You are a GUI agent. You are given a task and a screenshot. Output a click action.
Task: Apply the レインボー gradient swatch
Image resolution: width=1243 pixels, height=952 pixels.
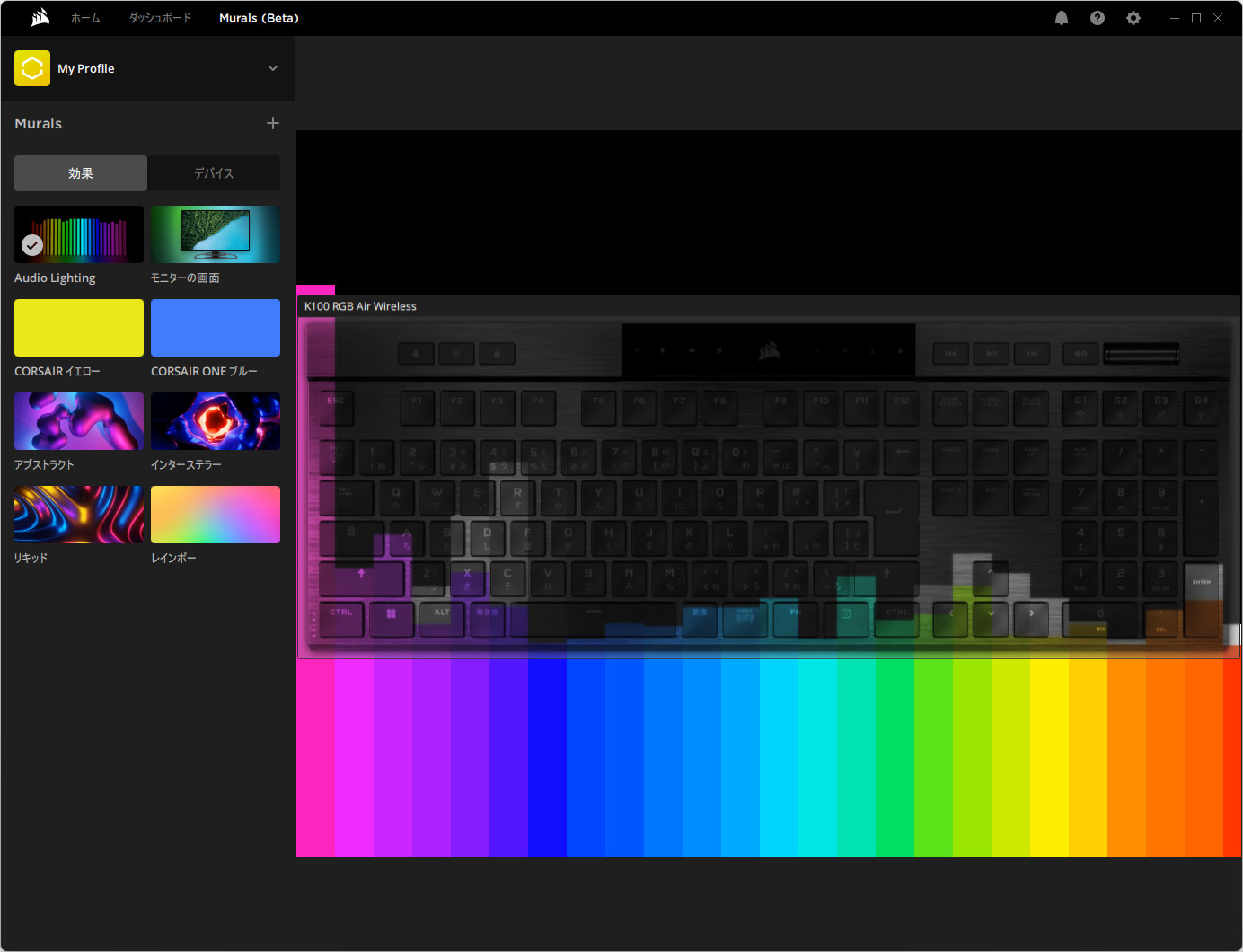pos(216,515)
